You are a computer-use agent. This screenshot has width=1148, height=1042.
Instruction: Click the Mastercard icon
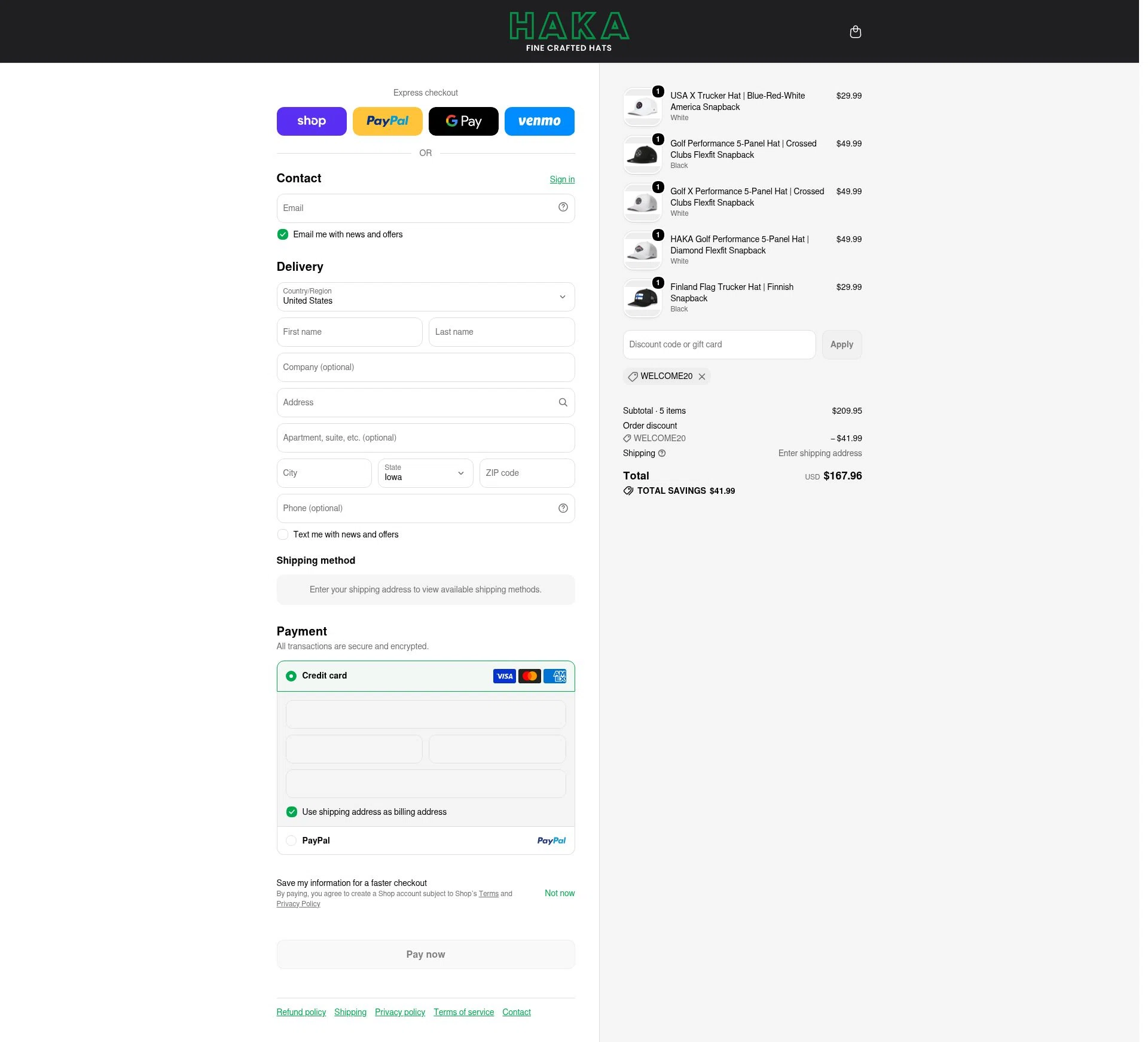tap(530, 676)
